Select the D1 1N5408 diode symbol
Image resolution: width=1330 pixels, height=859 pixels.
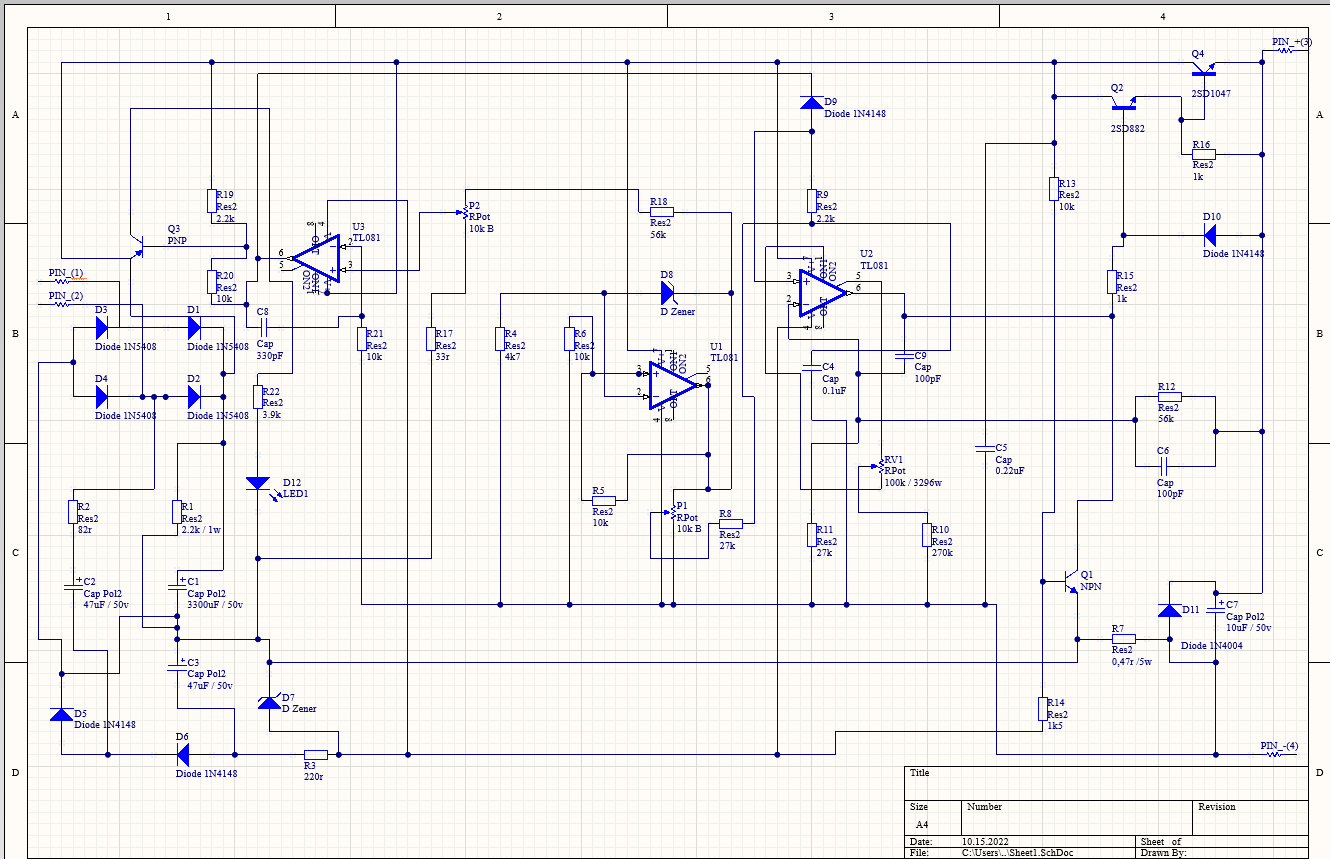(194, 327)
